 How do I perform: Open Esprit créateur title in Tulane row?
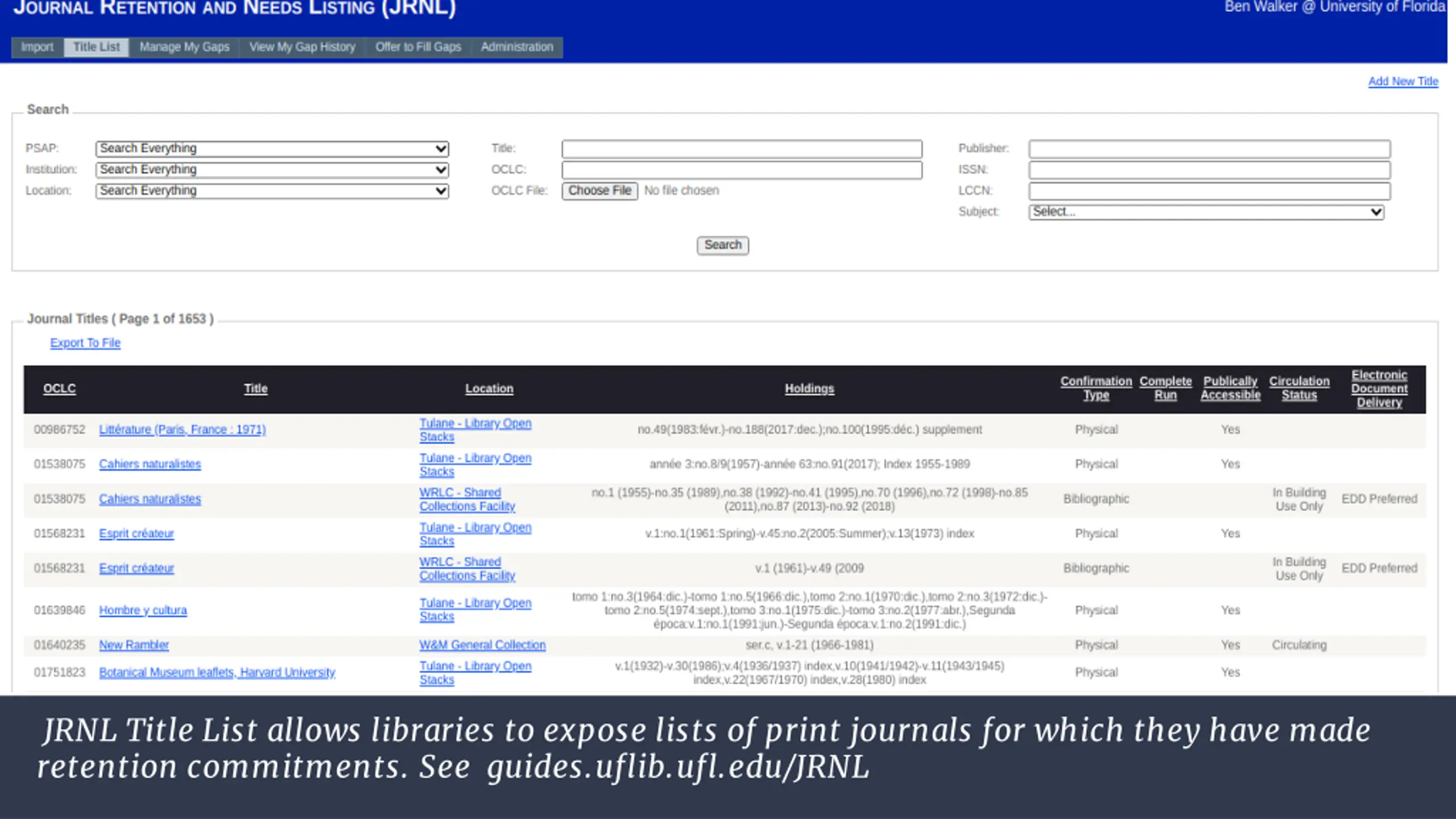[136, 533]
